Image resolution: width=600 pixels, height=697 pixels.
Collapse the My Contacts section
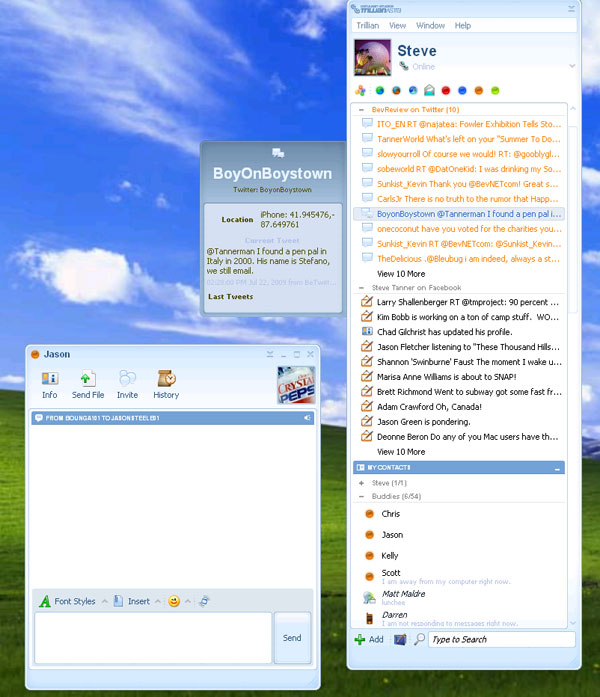[x=557, y=469]
